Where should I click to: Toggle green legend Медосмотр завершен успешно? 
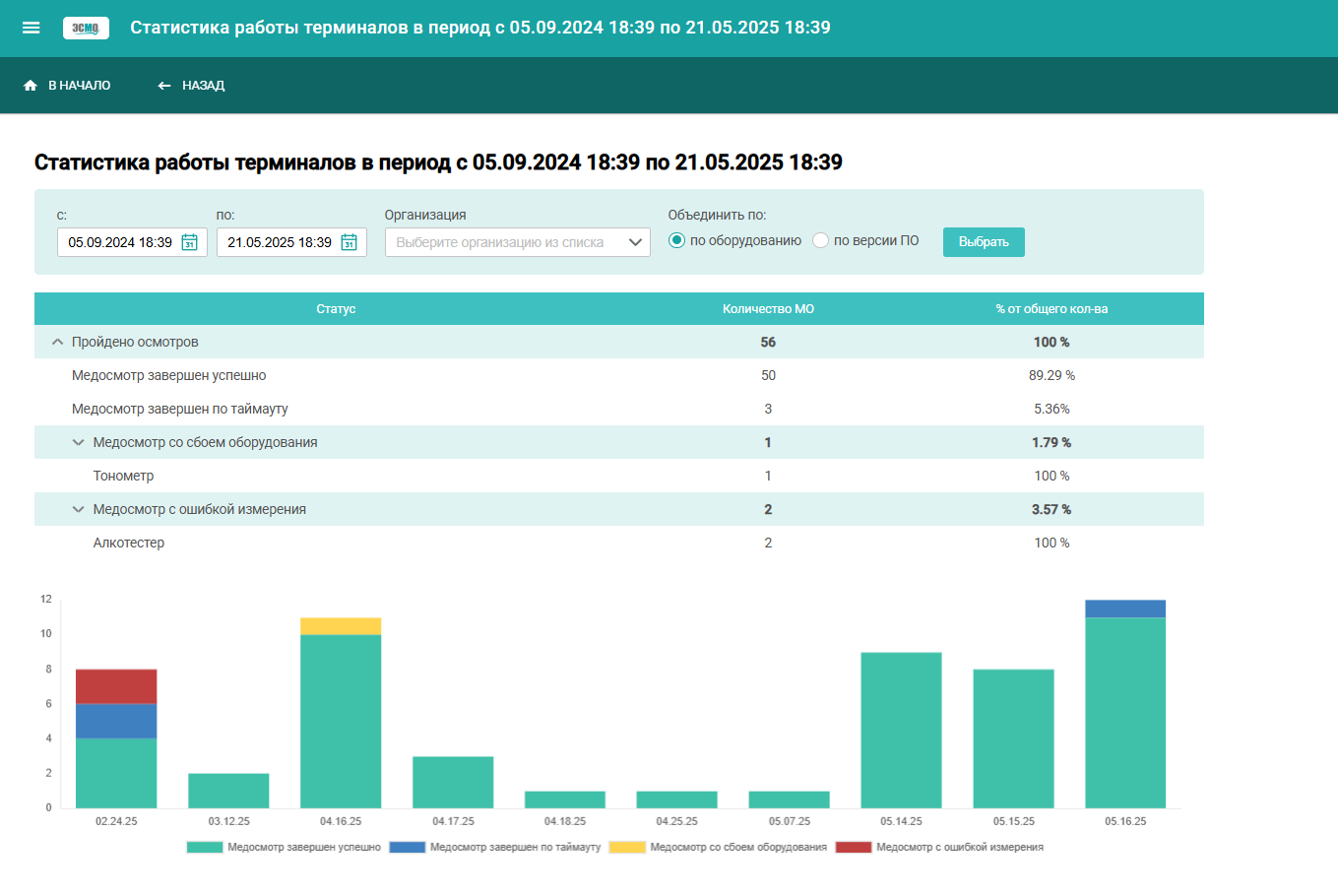tap(284, 847)
